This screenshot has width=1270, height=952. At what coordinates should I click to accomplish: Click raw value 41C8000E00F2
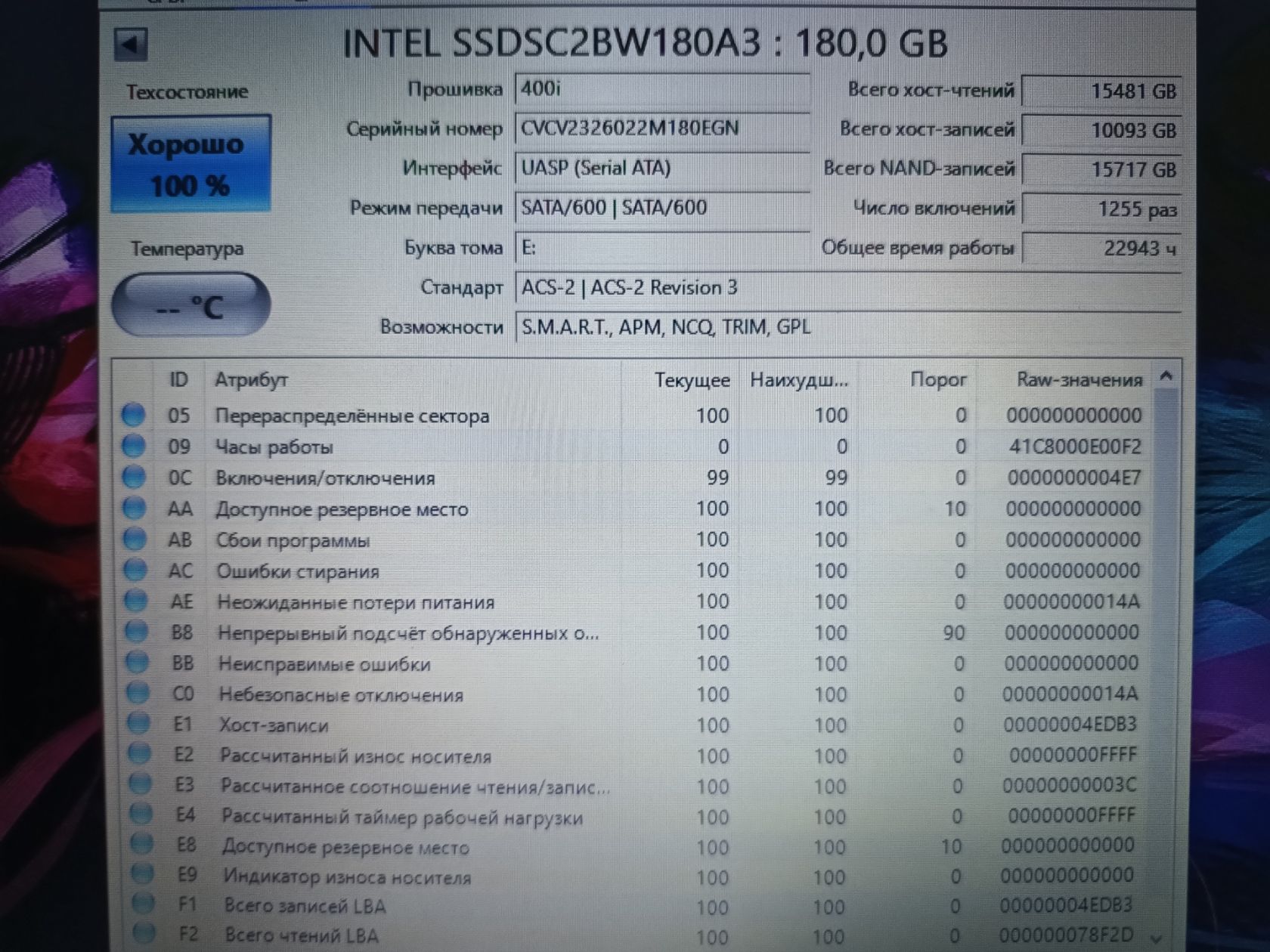pyautogui.click(x=1074, y=447)
